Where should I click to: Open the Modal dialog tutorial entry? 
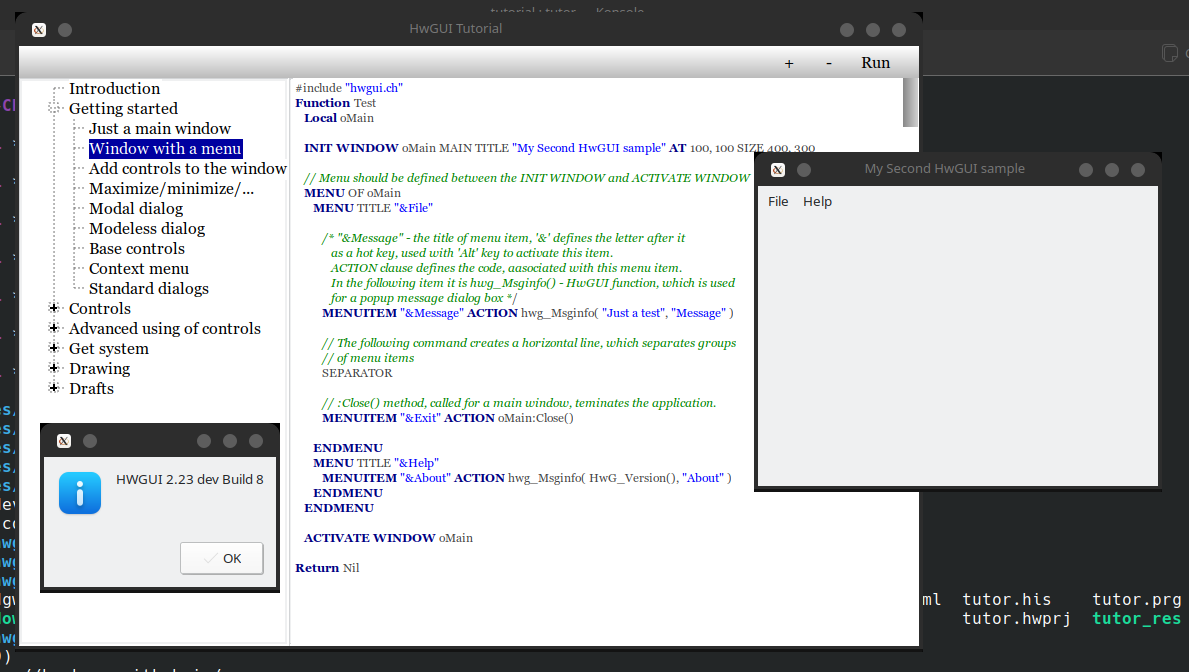click(136, 209)
